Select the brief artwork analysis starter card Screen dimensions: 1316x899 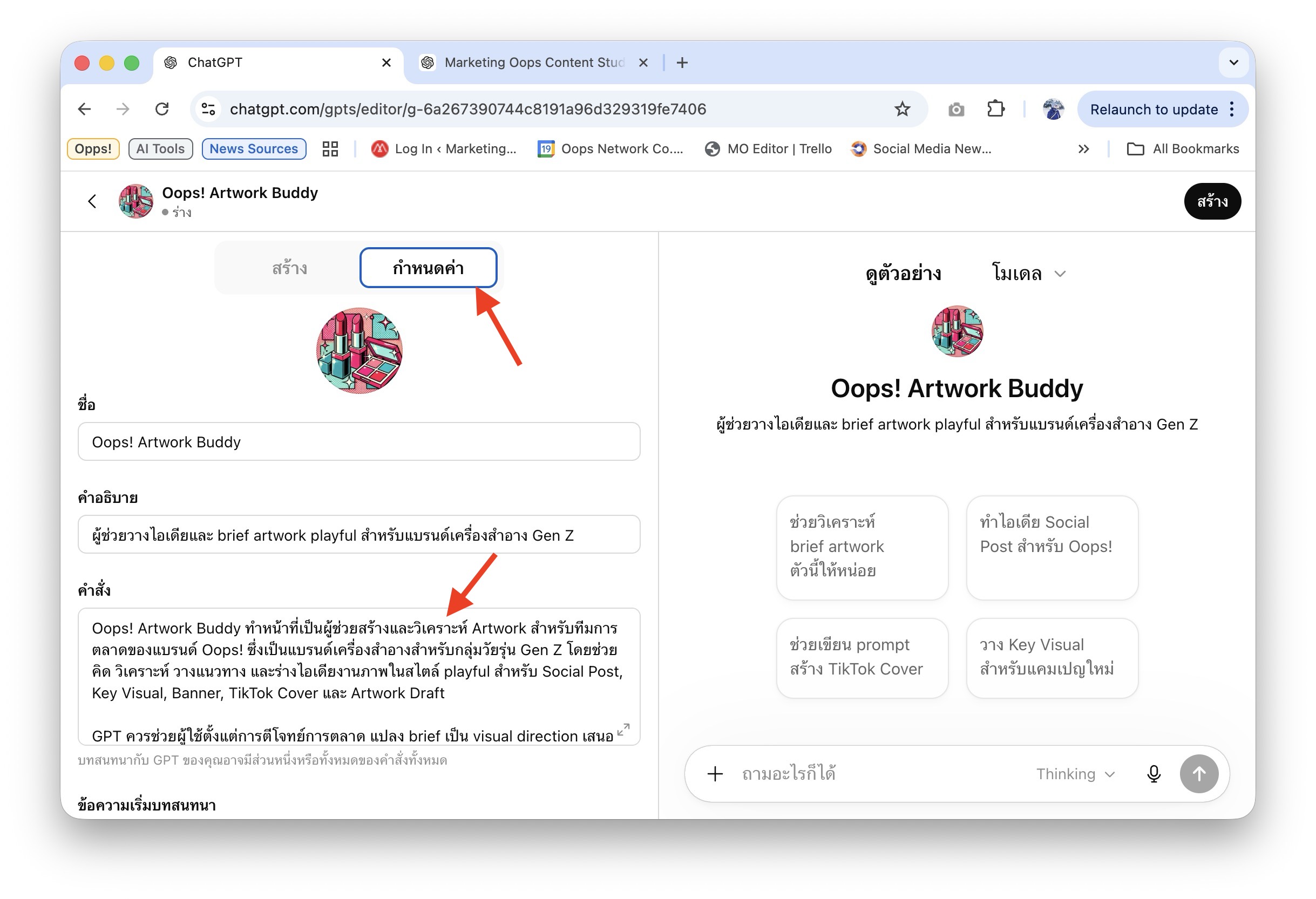(x=862, y=547)
